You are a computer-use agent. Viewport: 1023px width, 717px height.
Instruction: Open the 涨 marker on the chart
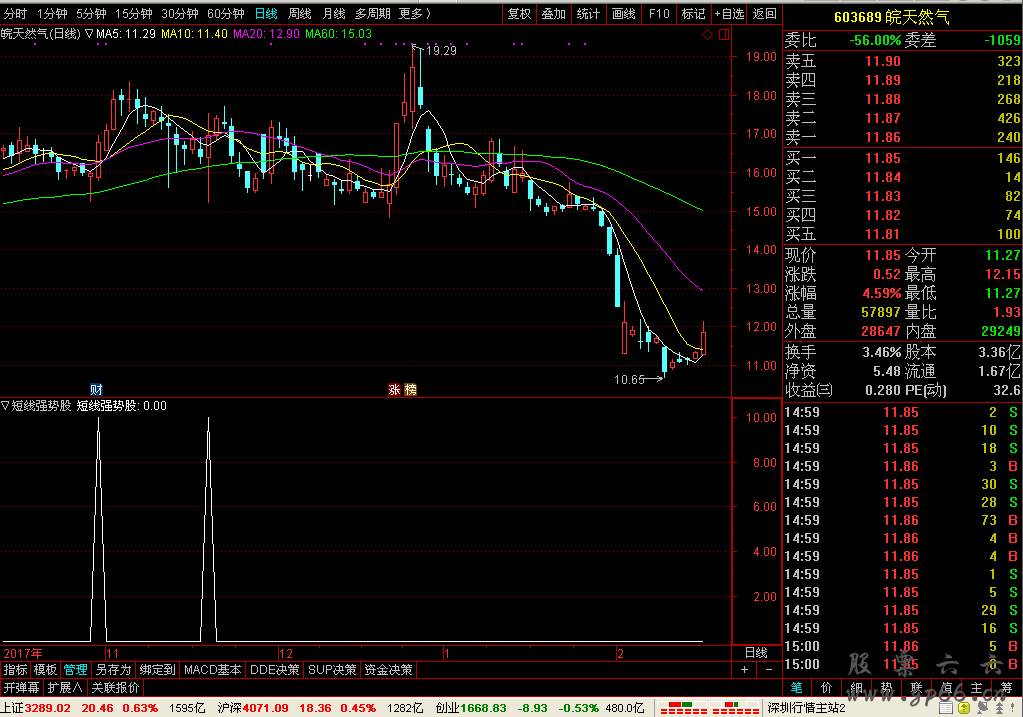click(x=394, y=389)
